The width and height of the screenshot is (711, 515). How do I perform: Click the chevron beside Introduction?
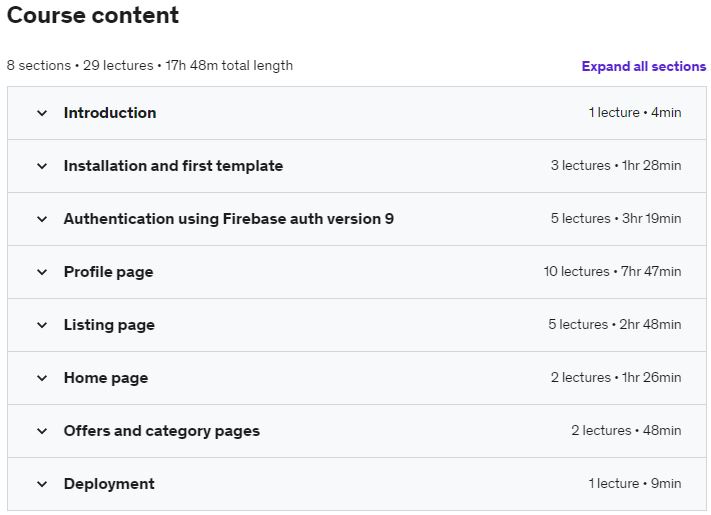pos(42,113)
